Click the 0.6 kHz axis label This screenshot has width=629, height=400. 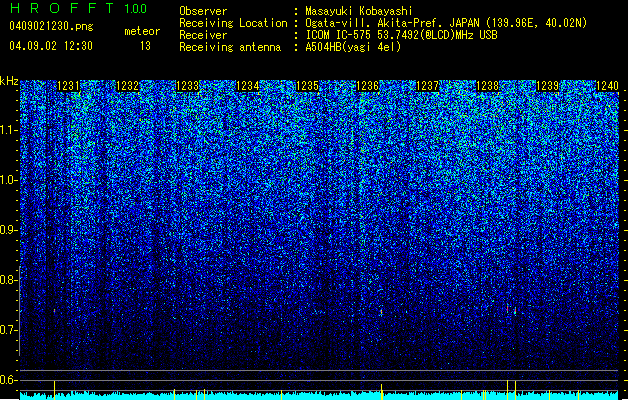point(9,380)
